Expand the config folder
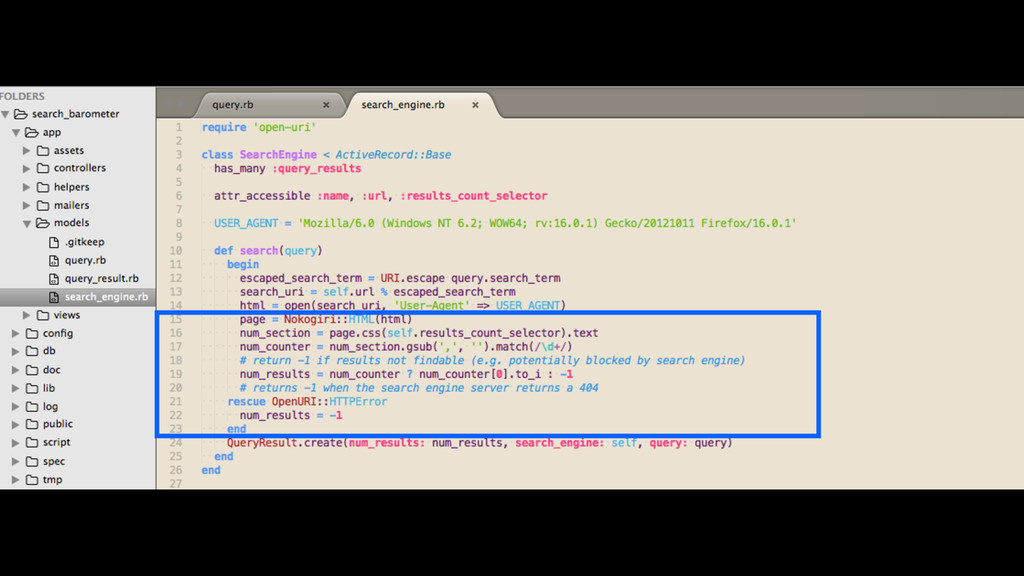The width and height of the screenshot is (1024, 576). (x=16, y=333)
